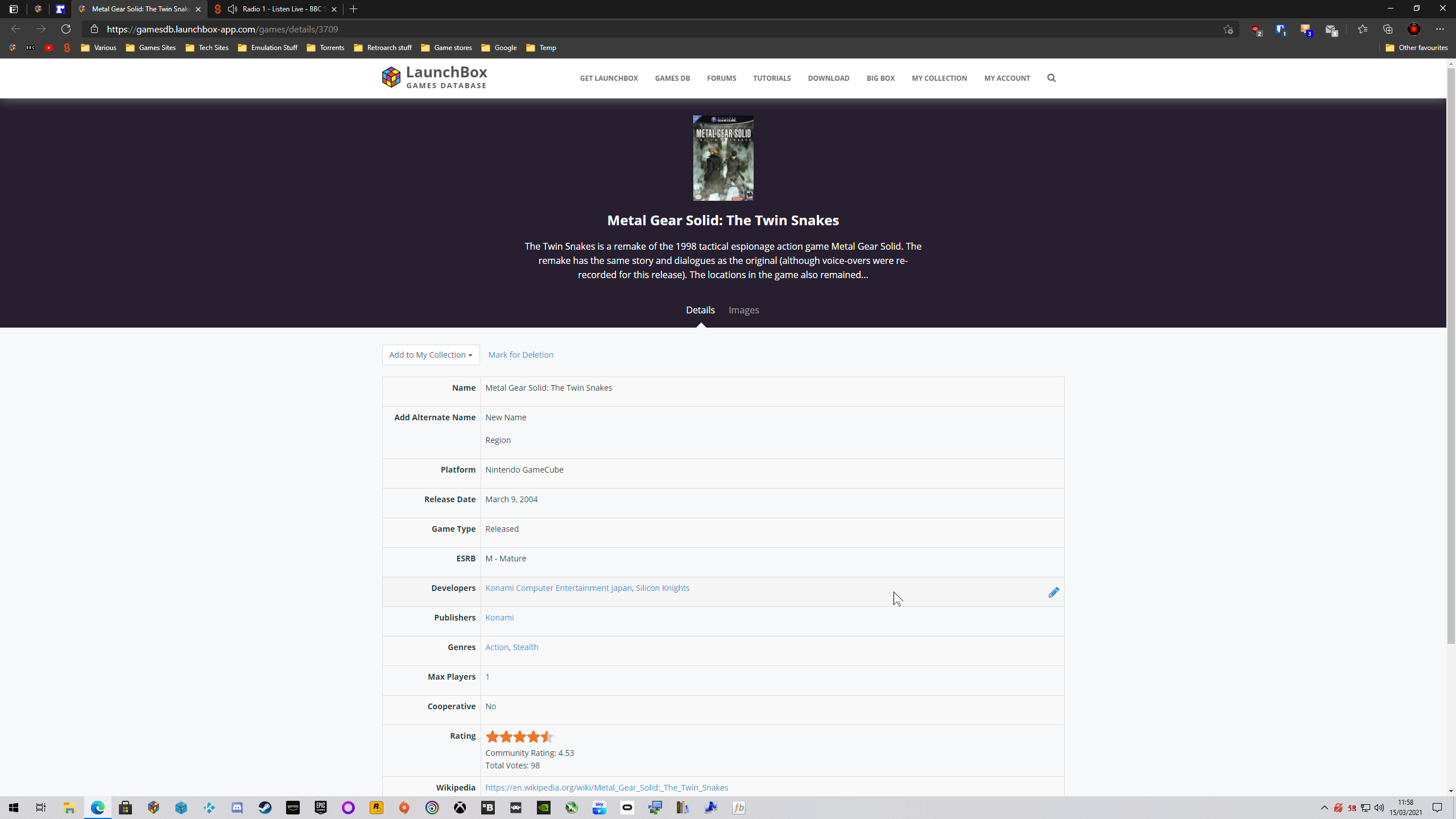The height and width of the screenshot is (819, 1456).
Task: Launch Ubisoft Connect from the taskbar
Action: click(432, 808)
